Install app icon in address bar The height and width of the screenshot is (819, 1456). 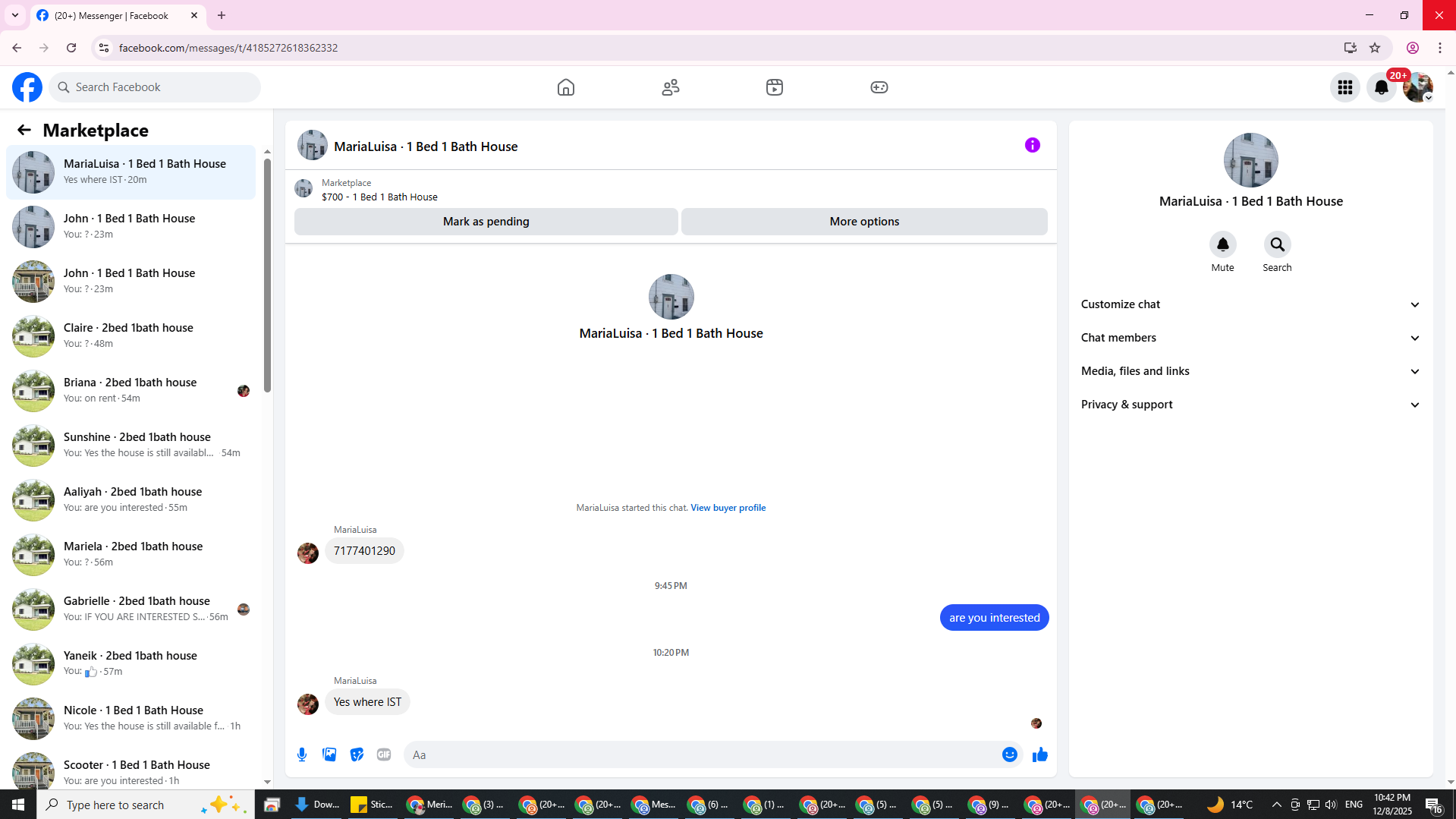tap(1351, 48)
